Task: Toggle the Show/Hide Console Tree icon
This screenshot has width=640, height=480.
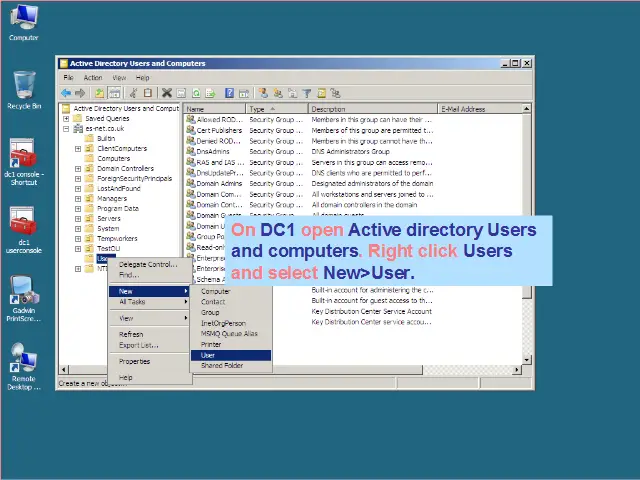Action: (114, 93)
